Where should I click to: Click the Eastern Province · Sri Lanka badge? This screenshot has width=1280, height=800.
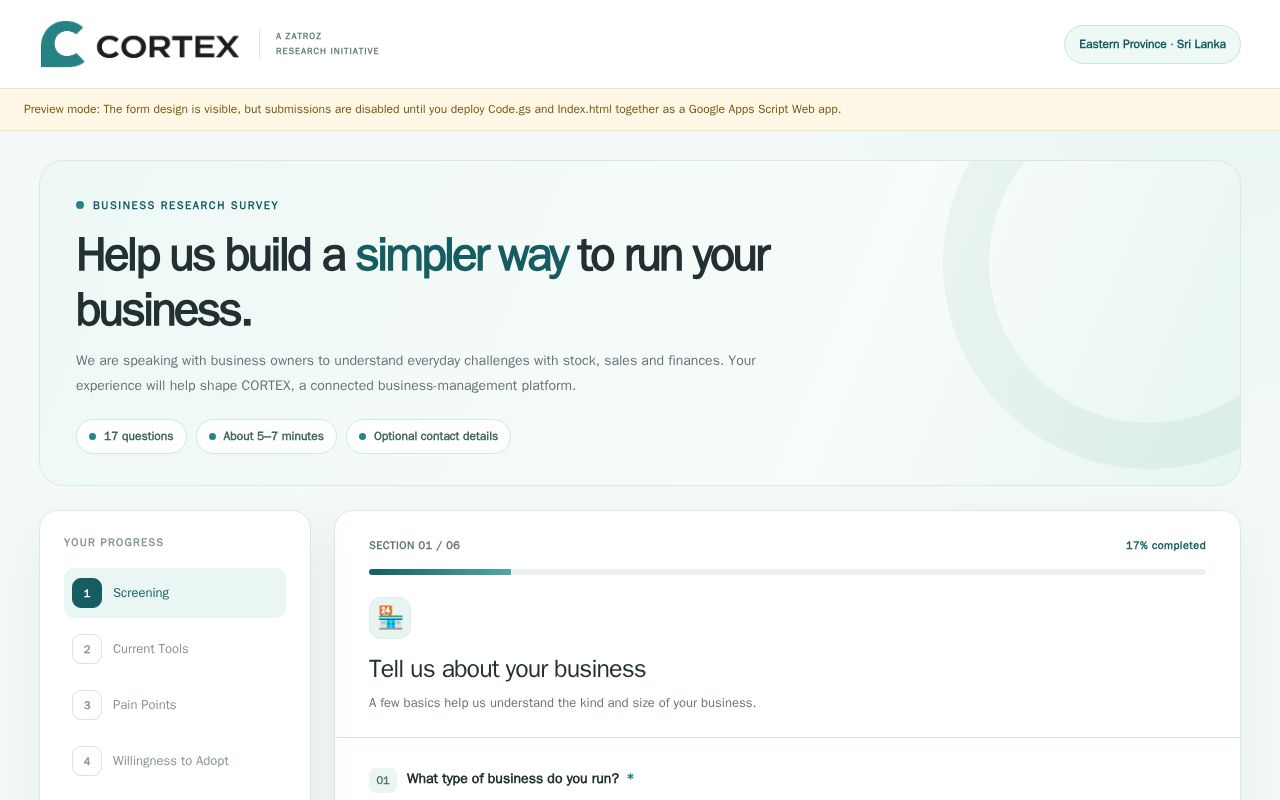tap(1152, 44)
